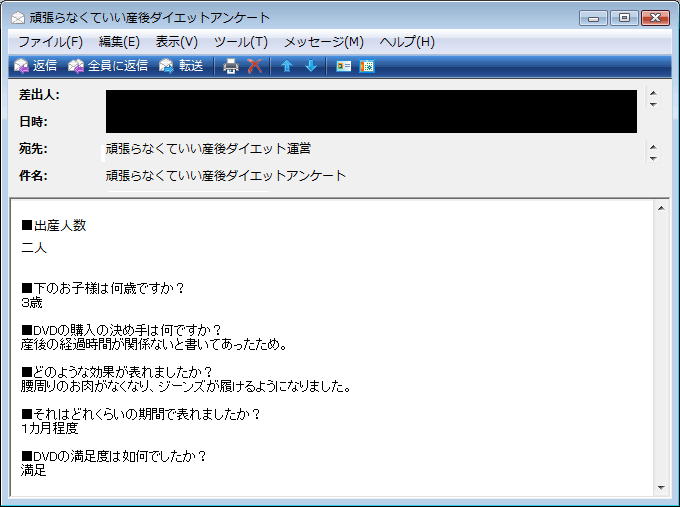Open the ツール(T) menu

(241, 42)
